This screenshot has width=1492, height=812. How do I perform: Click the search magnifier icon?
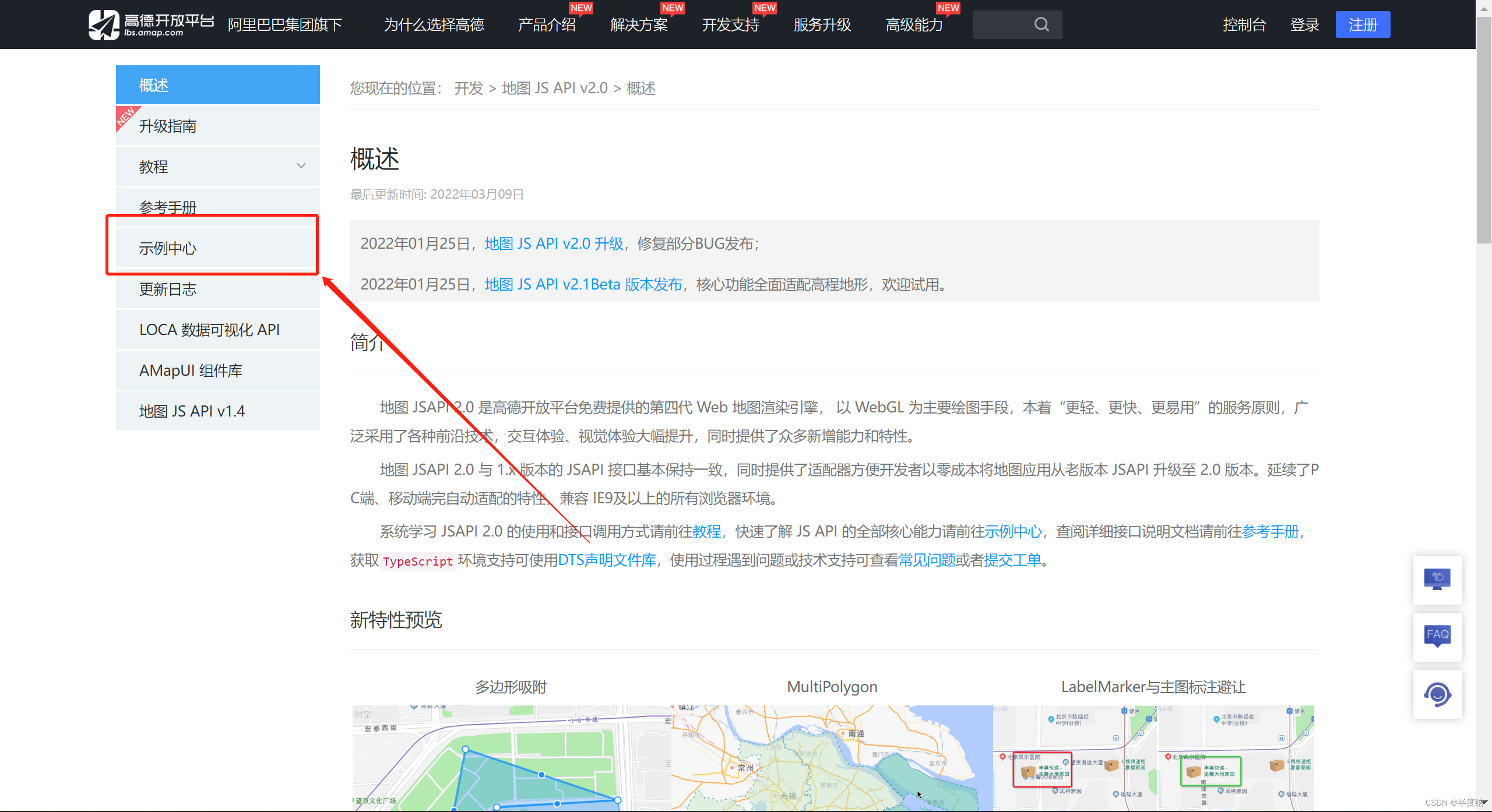pos(1041,24)
